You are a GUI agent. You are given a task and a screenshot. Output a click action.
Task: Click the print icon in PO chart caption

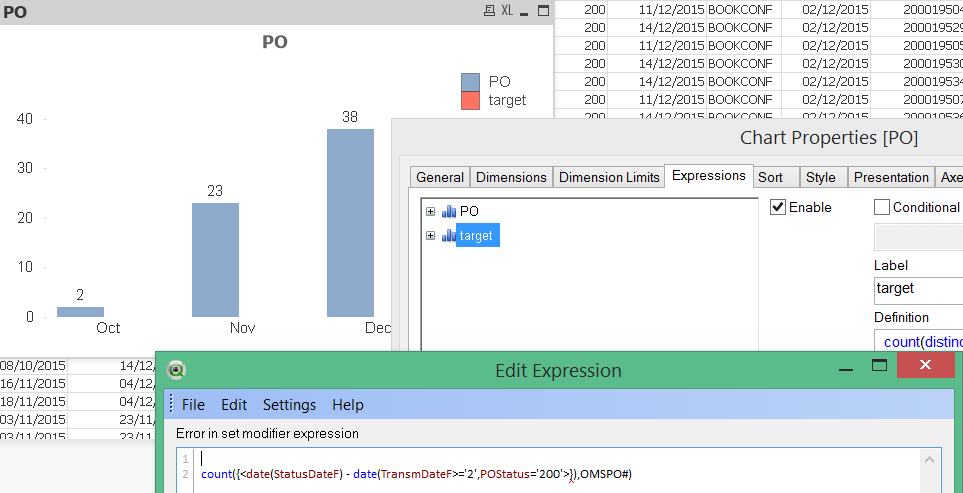point(489,11)
